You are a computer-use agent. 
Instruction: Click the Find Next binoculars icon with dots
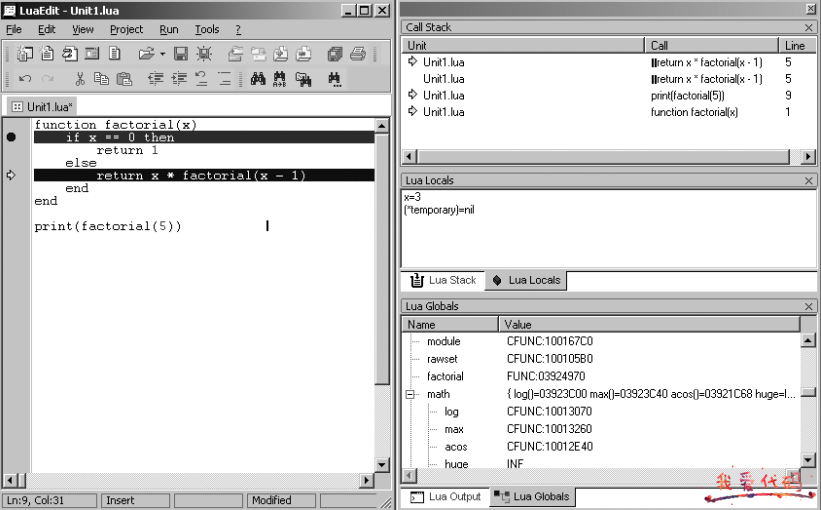pos(335,79)
